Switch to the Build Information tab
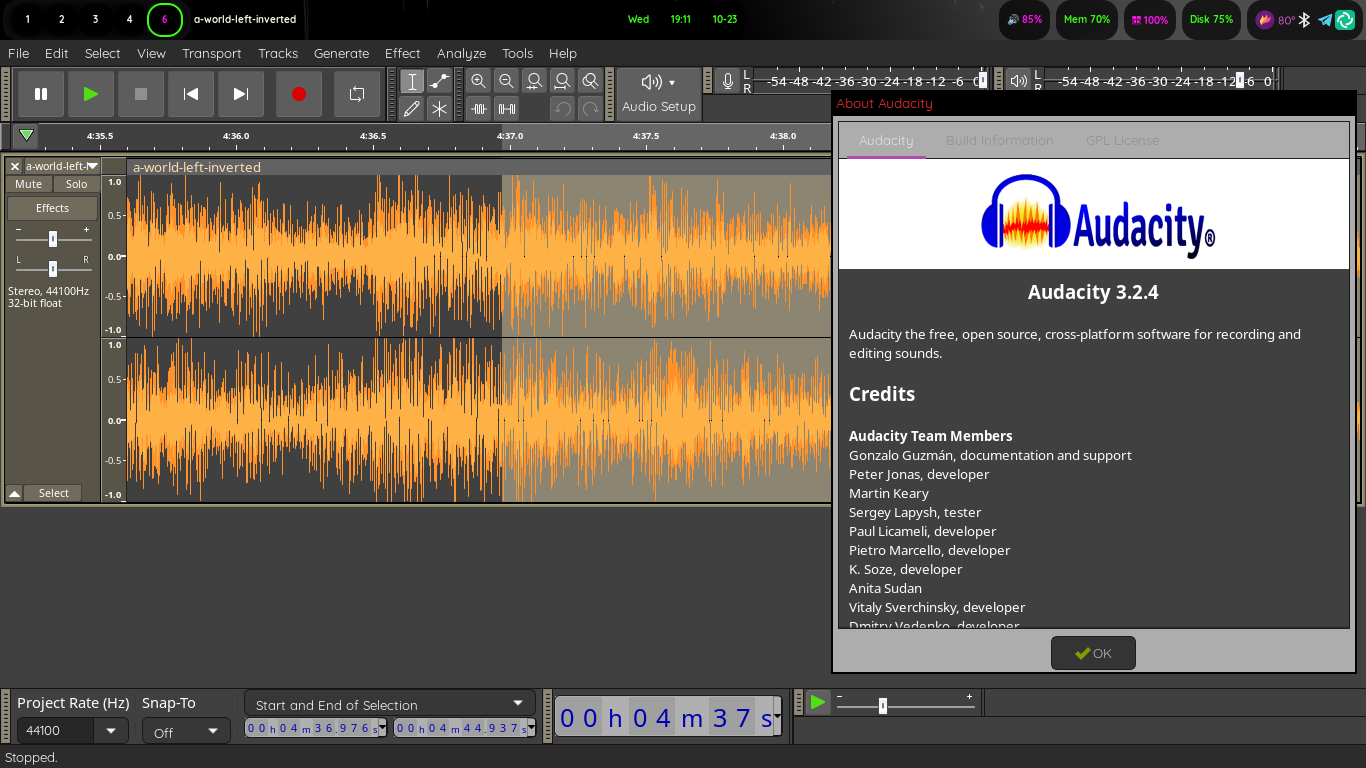Viewport: 1366px width, 768px height. [999, 141]
